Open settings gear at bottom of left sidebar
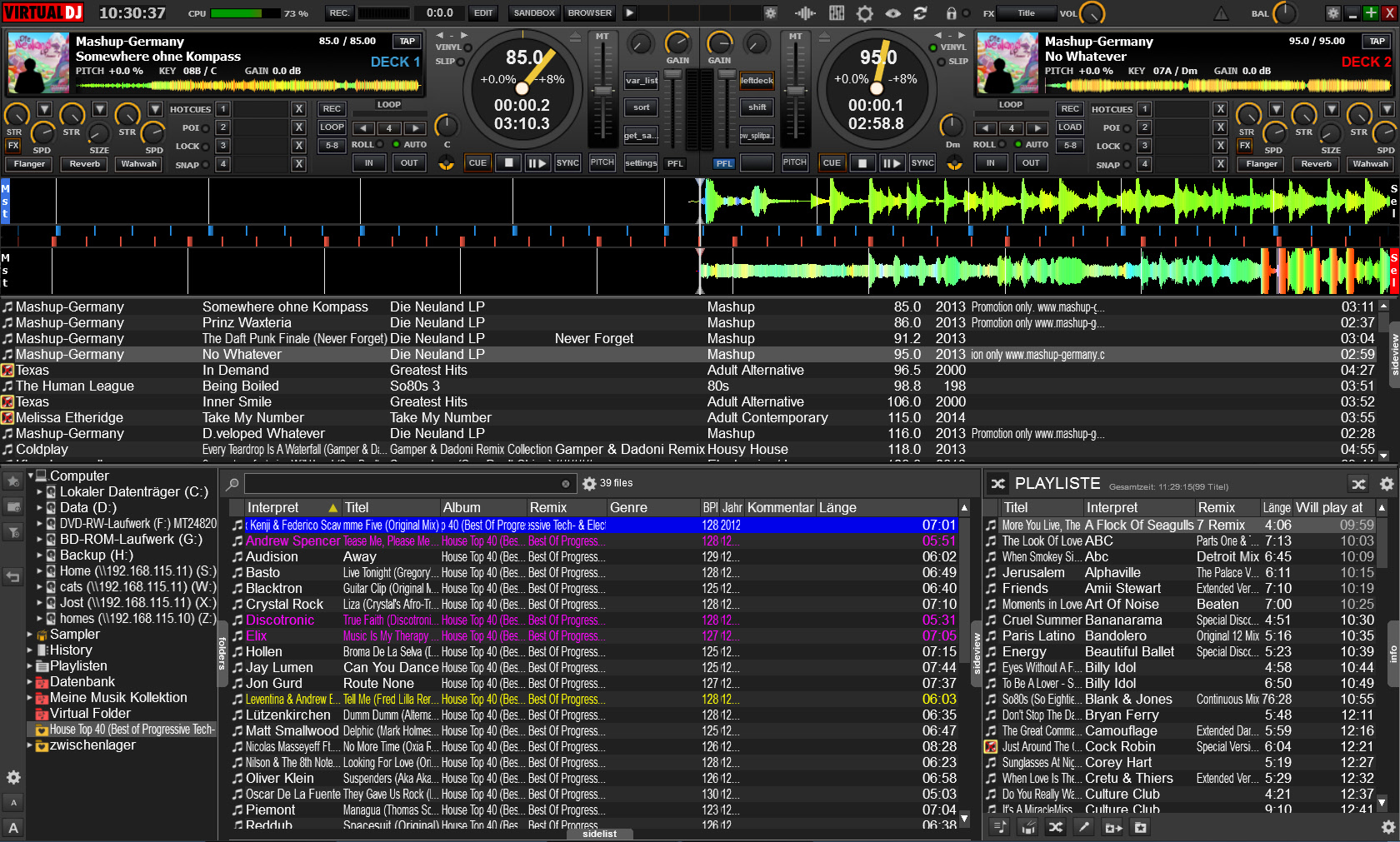 tap(13, 777)
